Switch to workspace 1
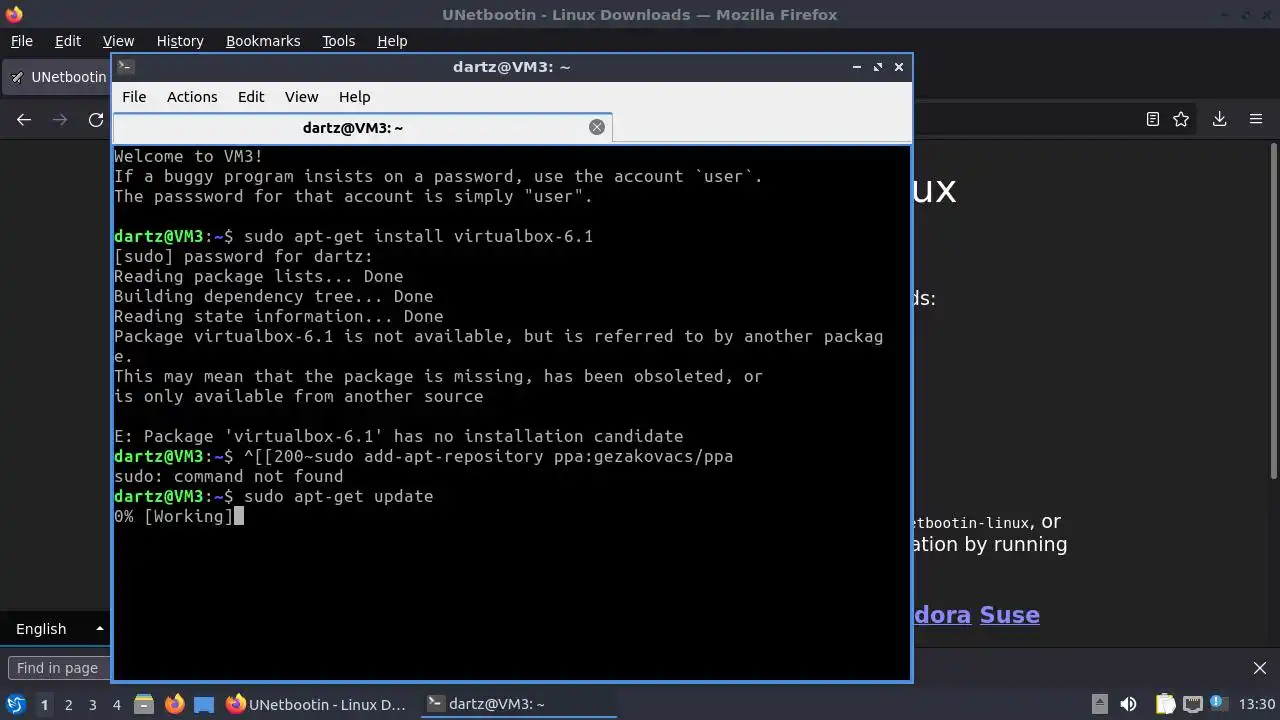 pyautogui.click(x=44, y=704)
